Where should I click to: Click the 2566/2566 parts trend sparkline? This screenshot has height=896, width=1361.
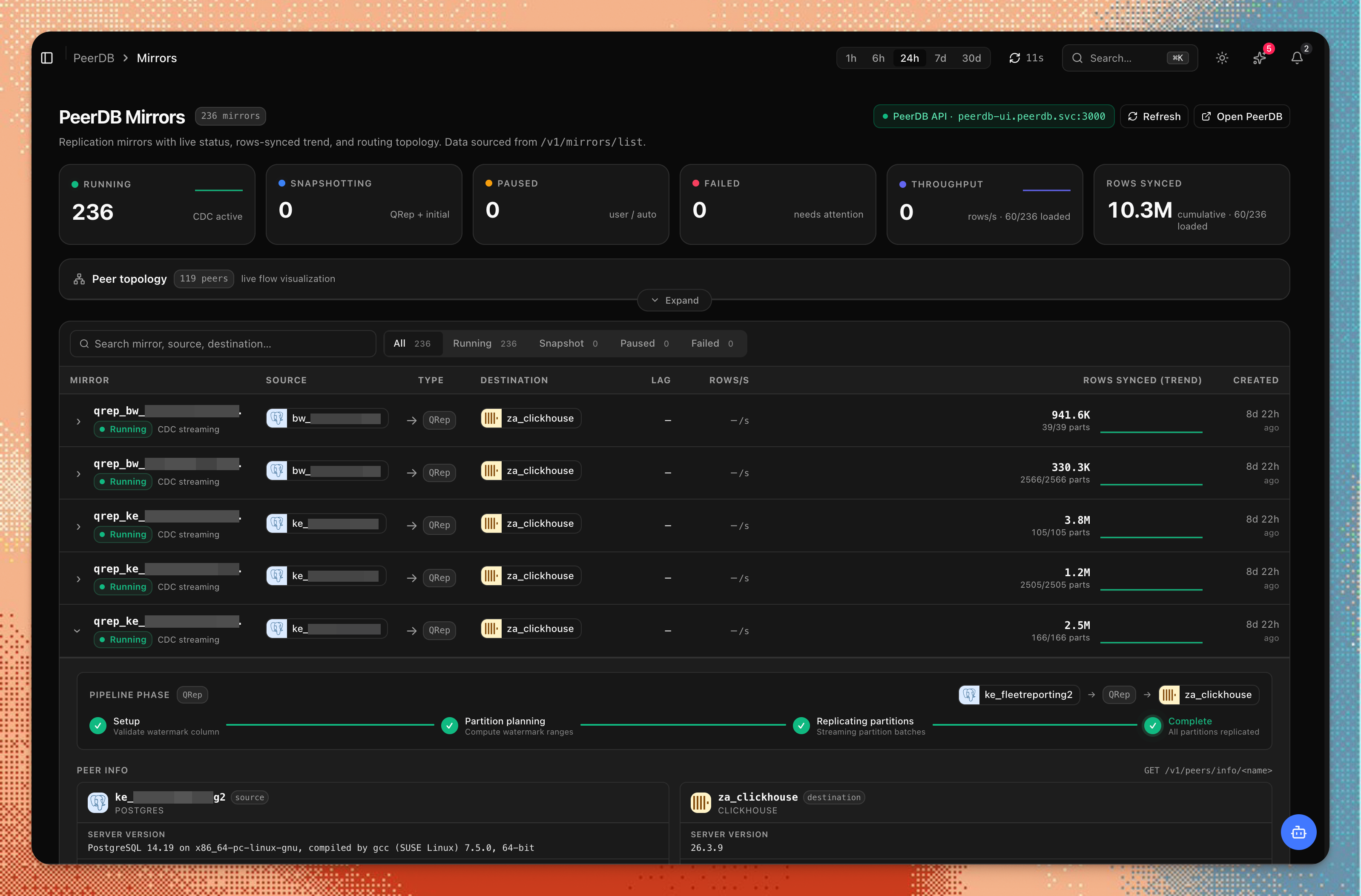[x=1151, y=484]
